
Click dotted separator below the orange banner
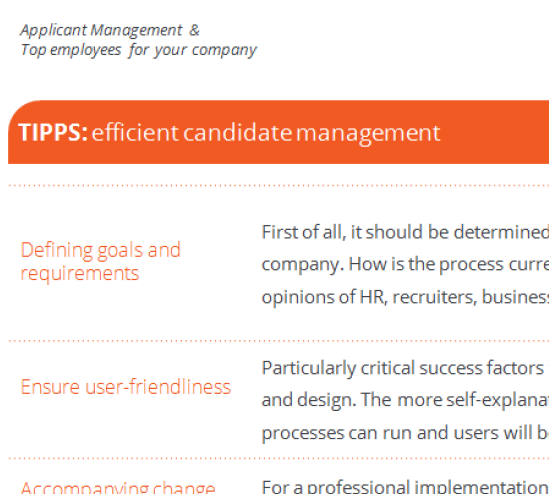tap(279, 186)
